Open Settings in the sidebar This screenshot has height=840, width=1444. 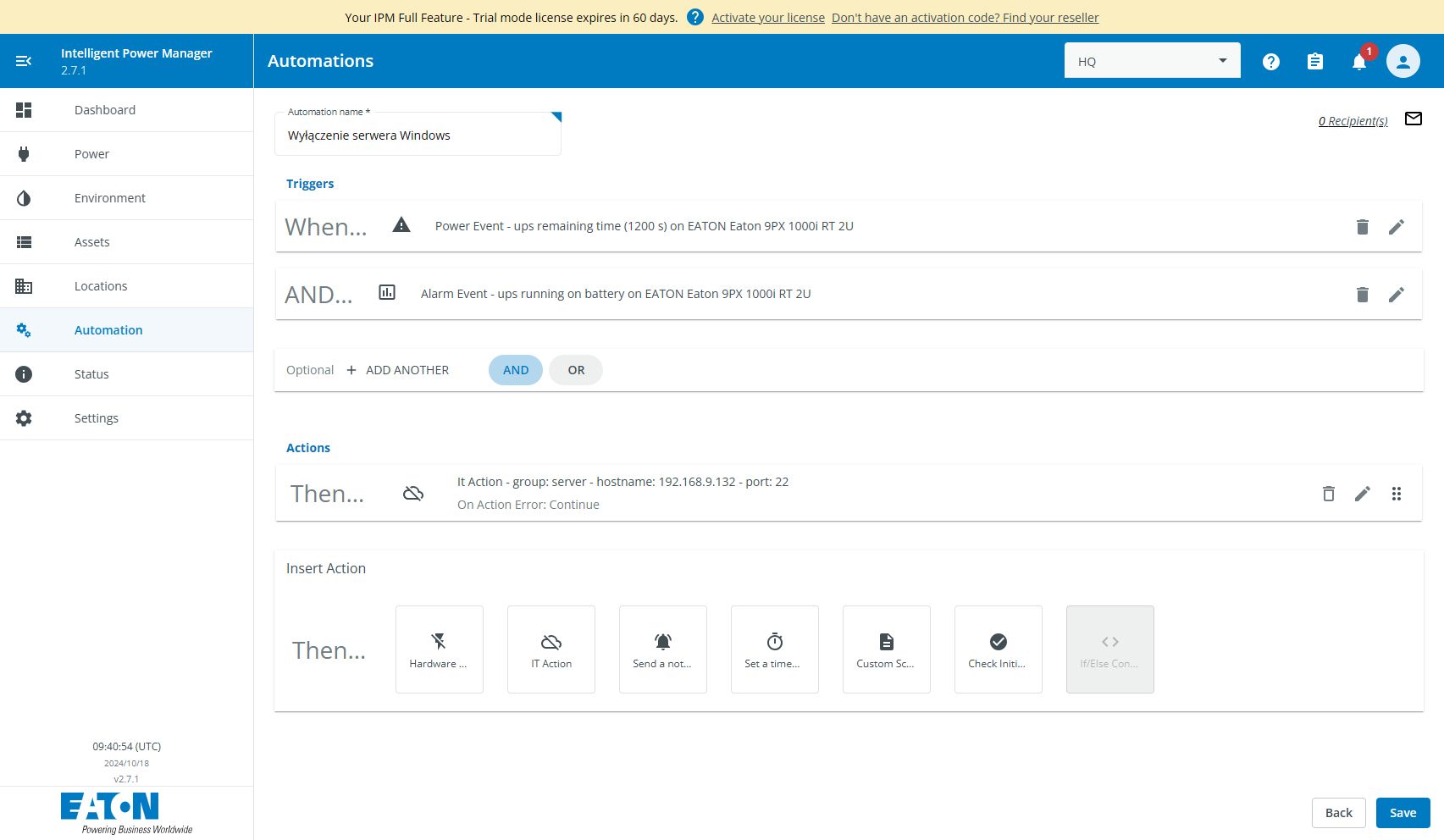97,418
